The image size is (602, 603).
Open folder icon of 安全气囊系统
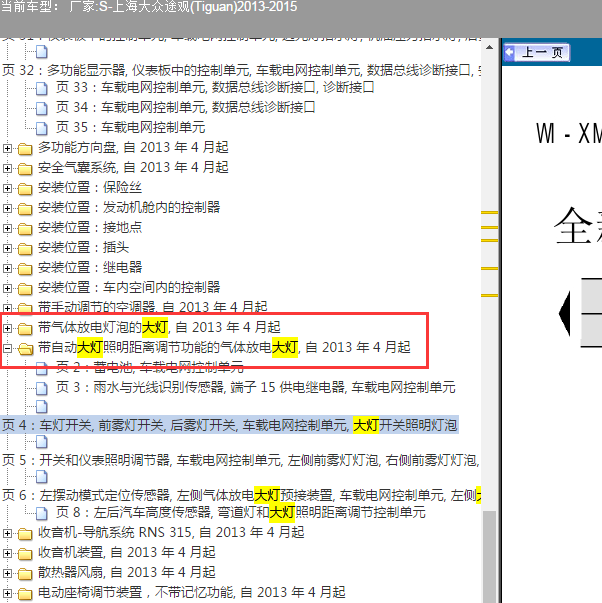tap(25, 168)
